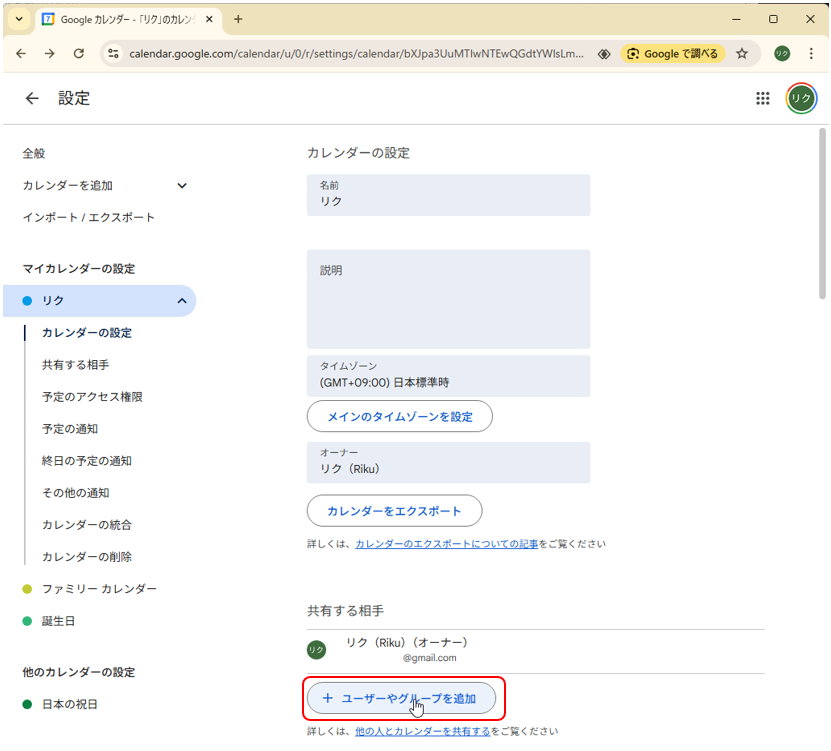
Task: Select ファミリー カレンダー in sidebar
Action: [x=99, y=589]
